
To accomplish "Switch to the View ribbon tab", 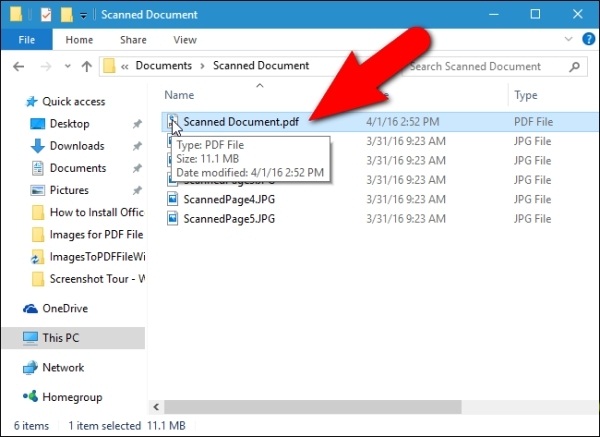I will pos(184,40).
